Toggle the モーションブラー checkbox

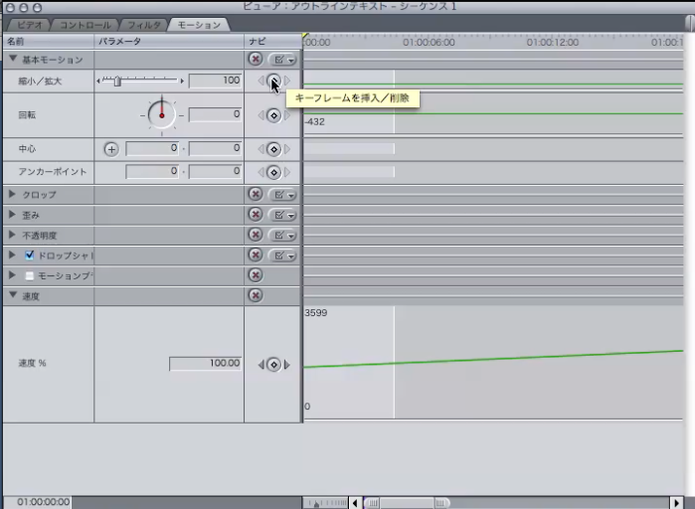point(29,276)
